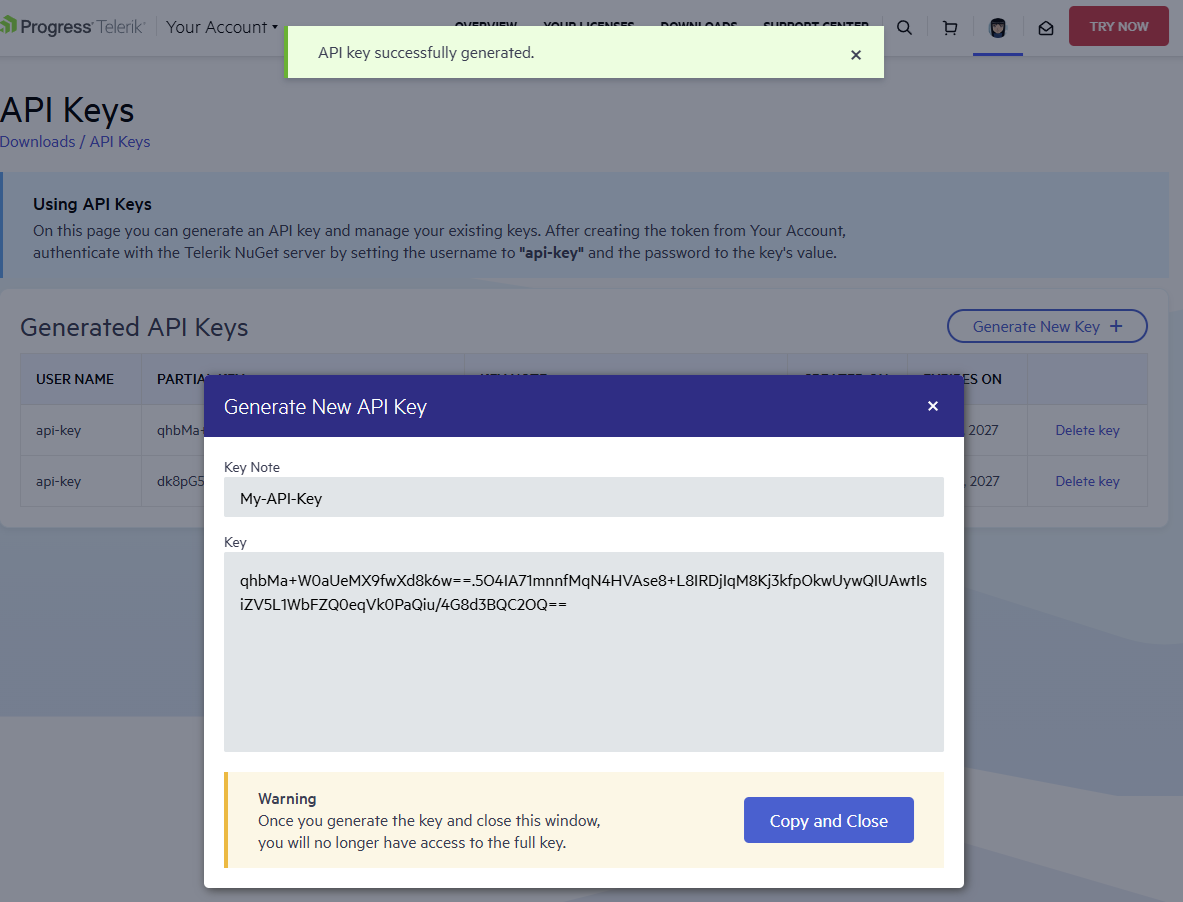Navigate to the Support Center
1183x902 pixels.
(x=816, y=24)
